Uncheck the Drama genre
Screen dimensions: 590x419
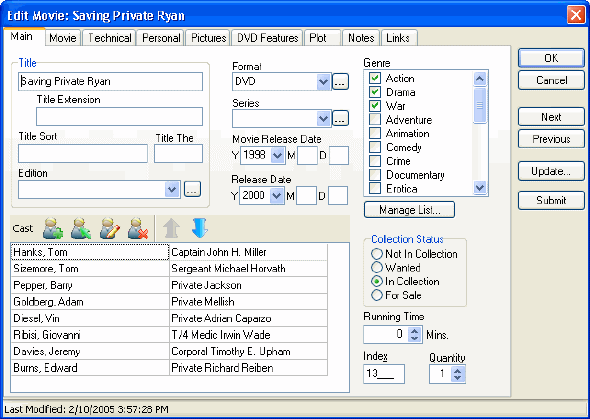tap(374, 92)
